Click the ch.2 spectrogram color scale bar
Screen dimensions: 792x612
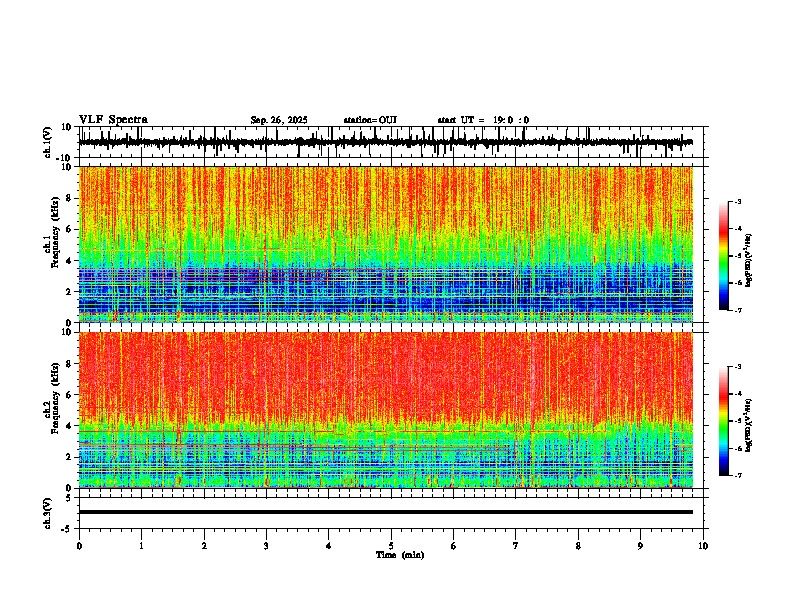pos(724,421)
